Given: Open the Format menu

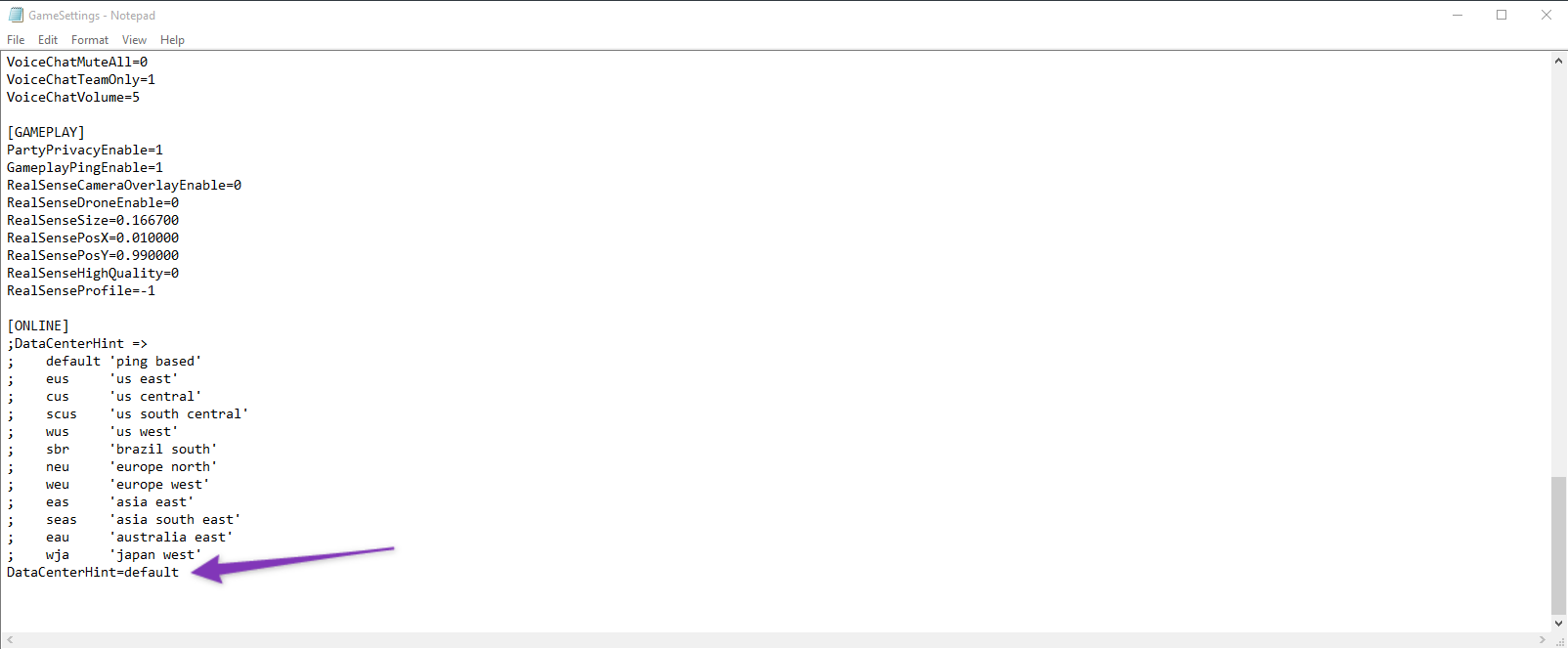Looking at the screenshot, I should (90, 40).
